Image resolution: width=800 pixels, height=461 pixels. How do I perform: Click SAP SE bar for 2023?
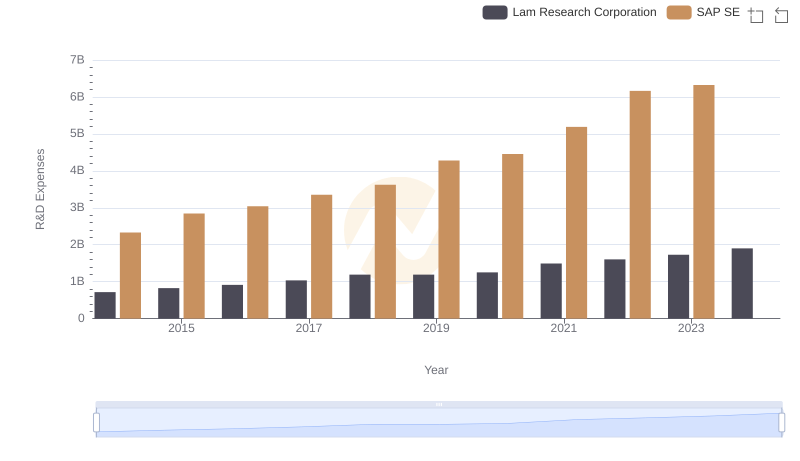point(704,202)
